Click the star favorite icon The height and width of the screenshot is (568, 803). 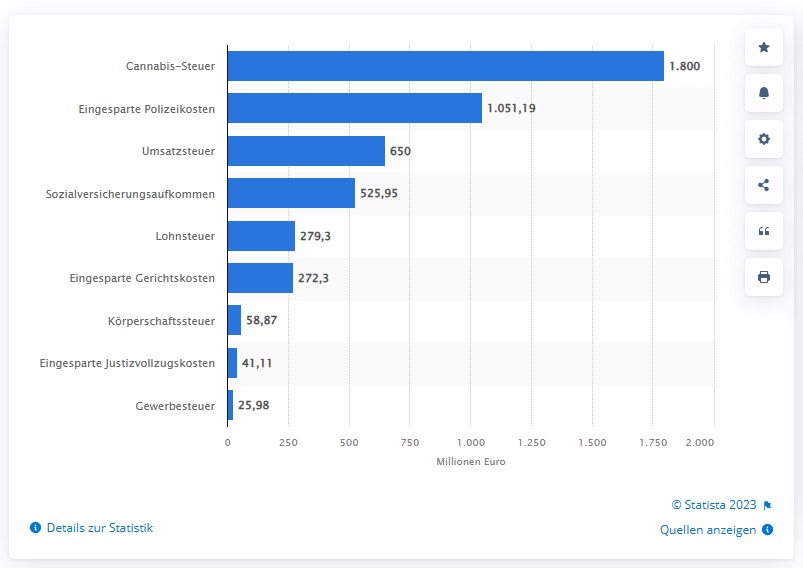(x=764, y=47)
